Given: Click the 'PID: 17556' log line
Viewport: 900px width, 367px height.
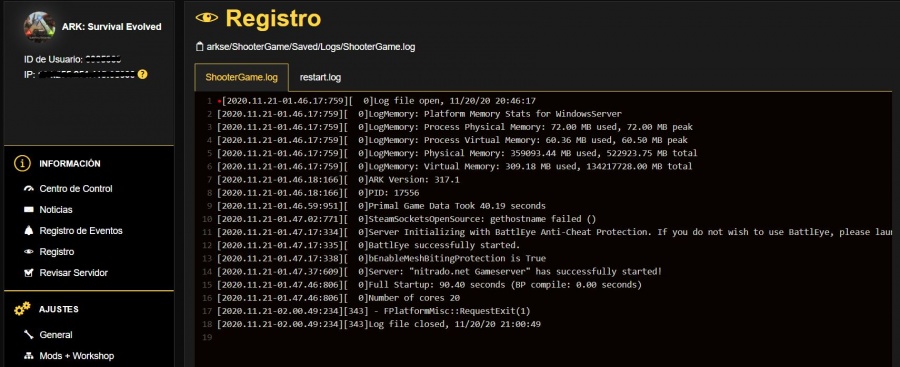Looking at the screenshot, I should tap(318, 193).
